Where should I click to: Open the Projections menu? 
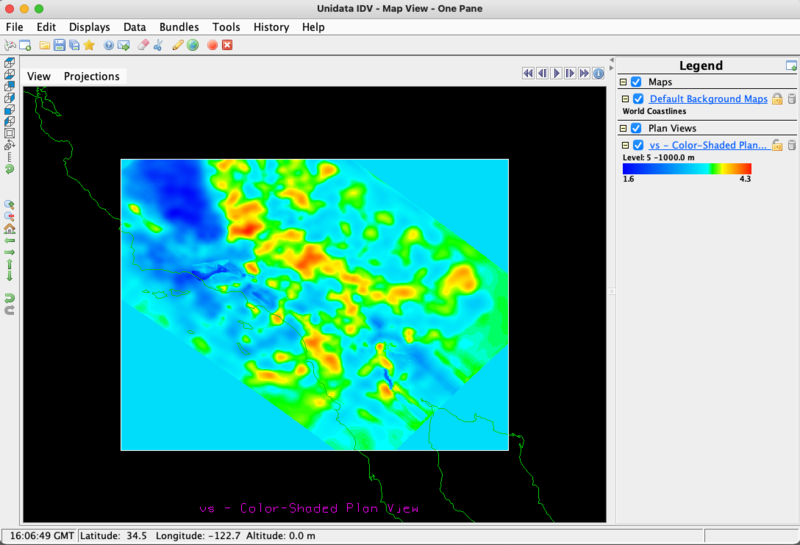[x=92, y=76]
